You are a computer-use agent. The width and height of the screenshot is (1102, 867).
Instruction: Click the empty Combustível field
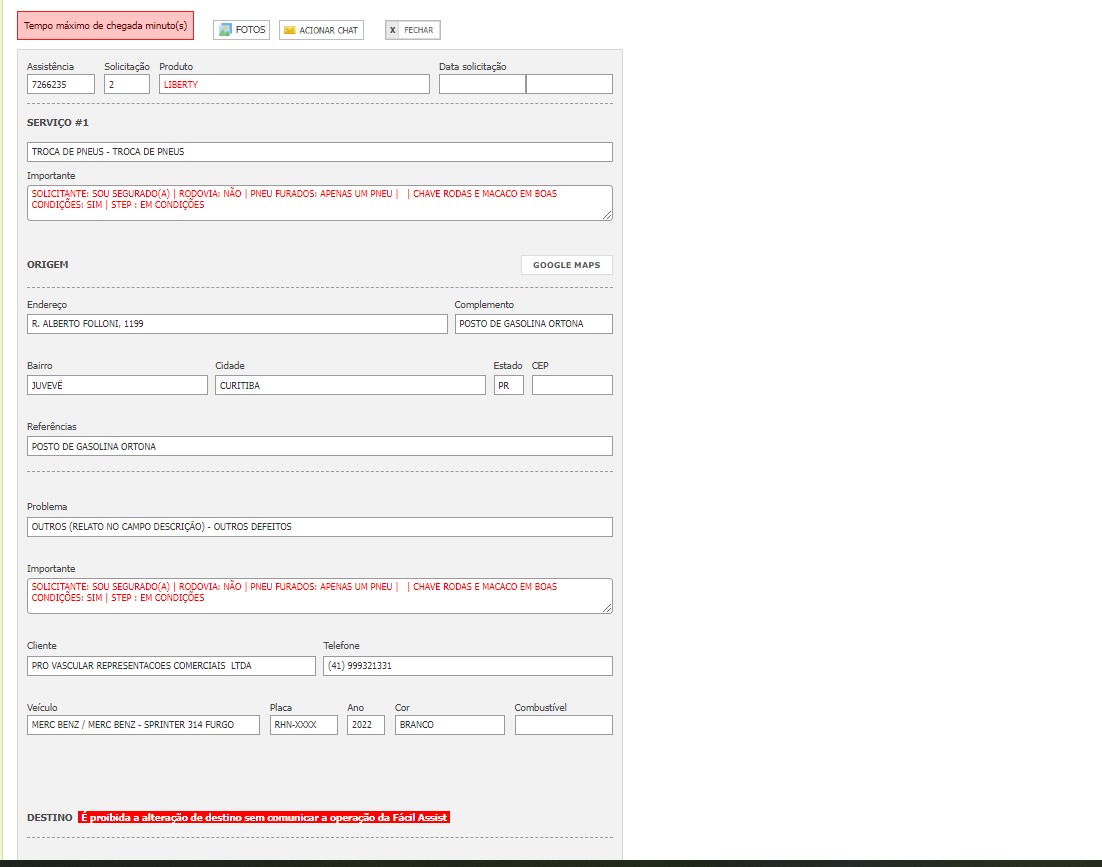pyautogui.click(x=564, y=725)
